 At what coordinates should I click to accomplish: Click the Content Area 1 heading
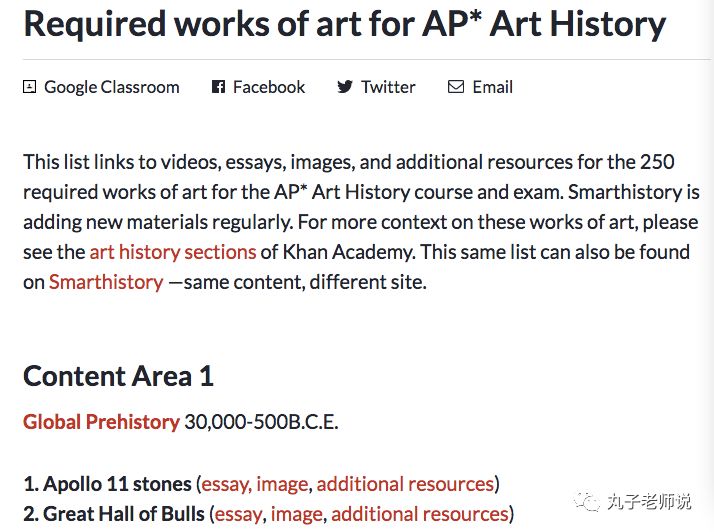118,376
